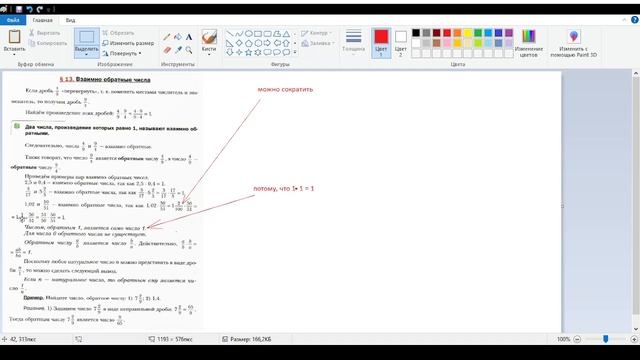
Task: Click the vertical scrollbar down arrow
Action: point(636,329)
